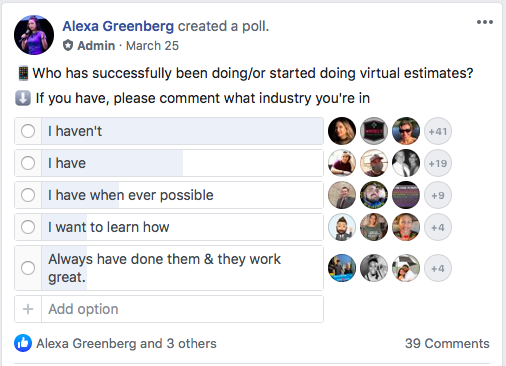Open Alexa Greenberg's profile name link

click(118, 26)
